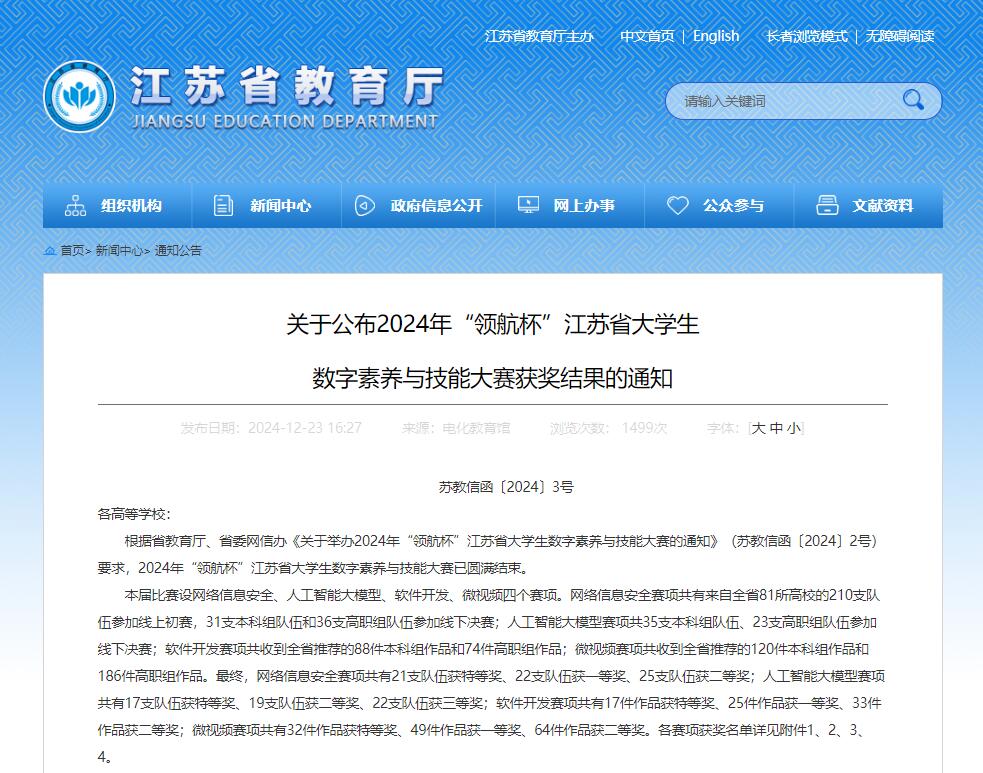Set font size to 小

(794, 428)
